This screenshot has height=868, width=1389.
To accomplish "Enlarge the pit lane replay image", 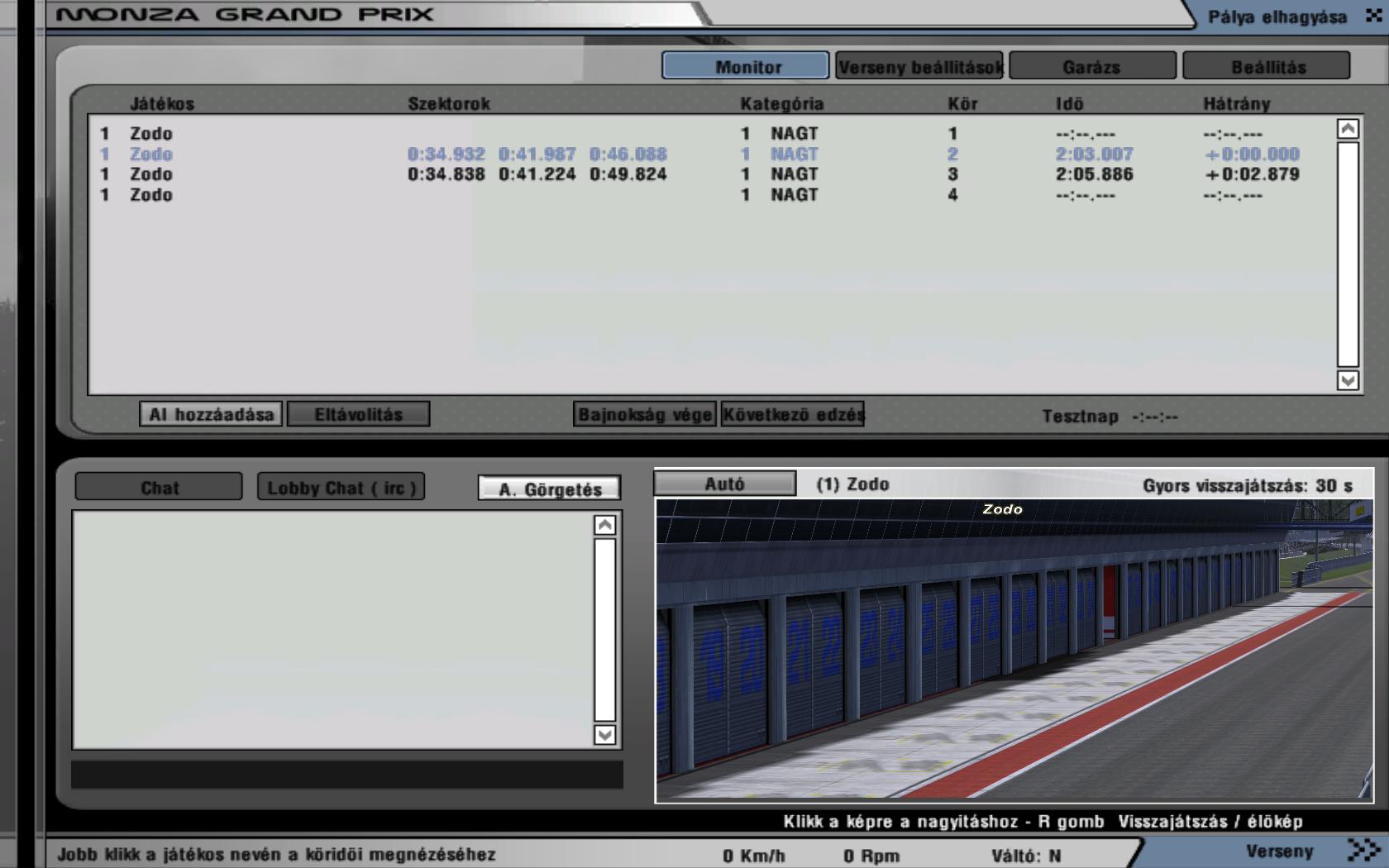I will click(1014, 650).
